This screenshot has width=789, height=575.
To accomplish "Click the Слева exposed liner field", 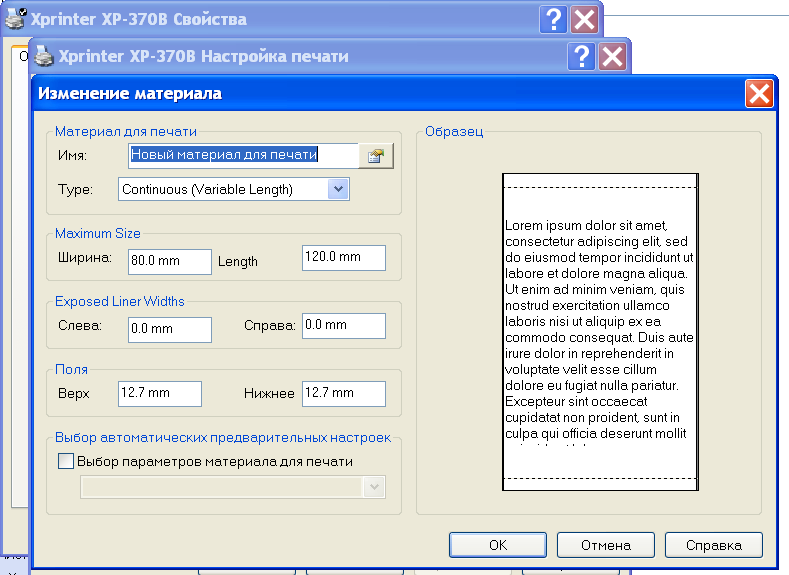I will point(169,329).
